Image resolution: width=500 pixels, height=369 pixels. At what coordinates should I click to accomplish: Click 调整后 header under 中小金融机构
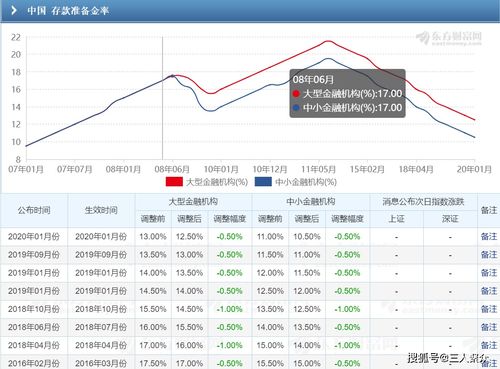point(307,219)
